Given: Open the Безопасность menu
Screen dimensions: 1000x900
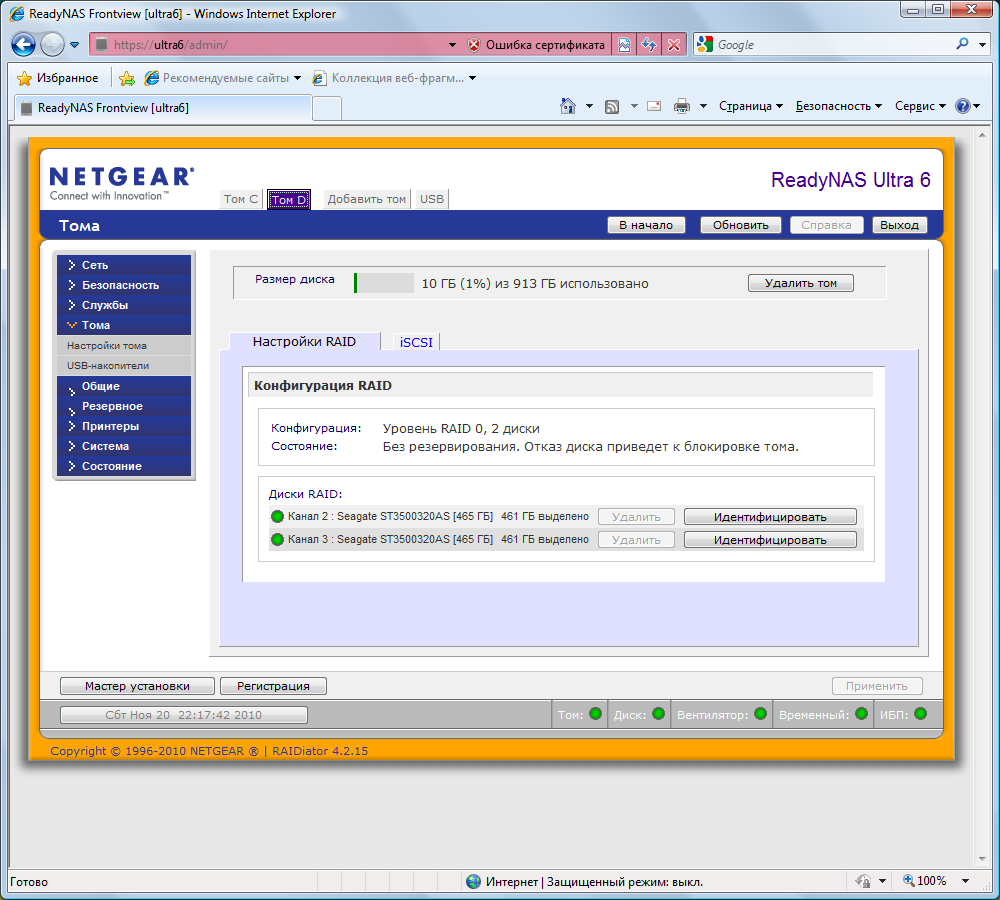Looking at the screenshot, I should pyautogui.click(x=839, y=107).
